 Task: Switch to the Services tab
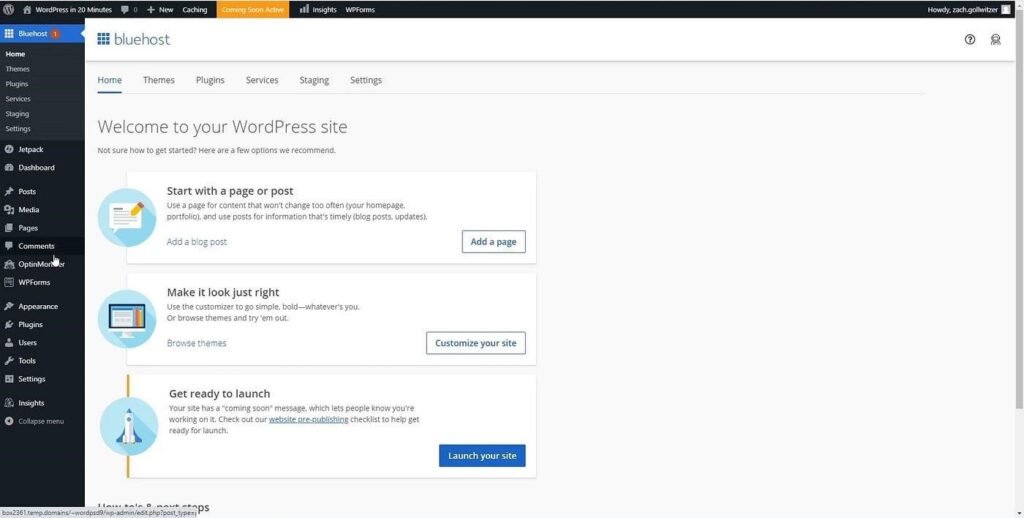(x=262, y=80)
